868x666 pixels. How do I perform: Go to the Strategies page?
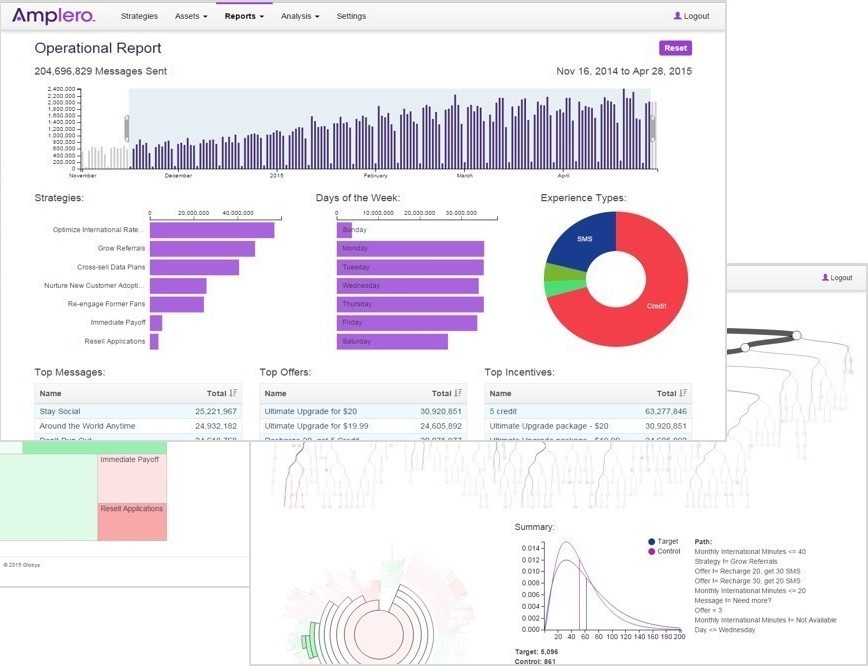coord(139,17)
